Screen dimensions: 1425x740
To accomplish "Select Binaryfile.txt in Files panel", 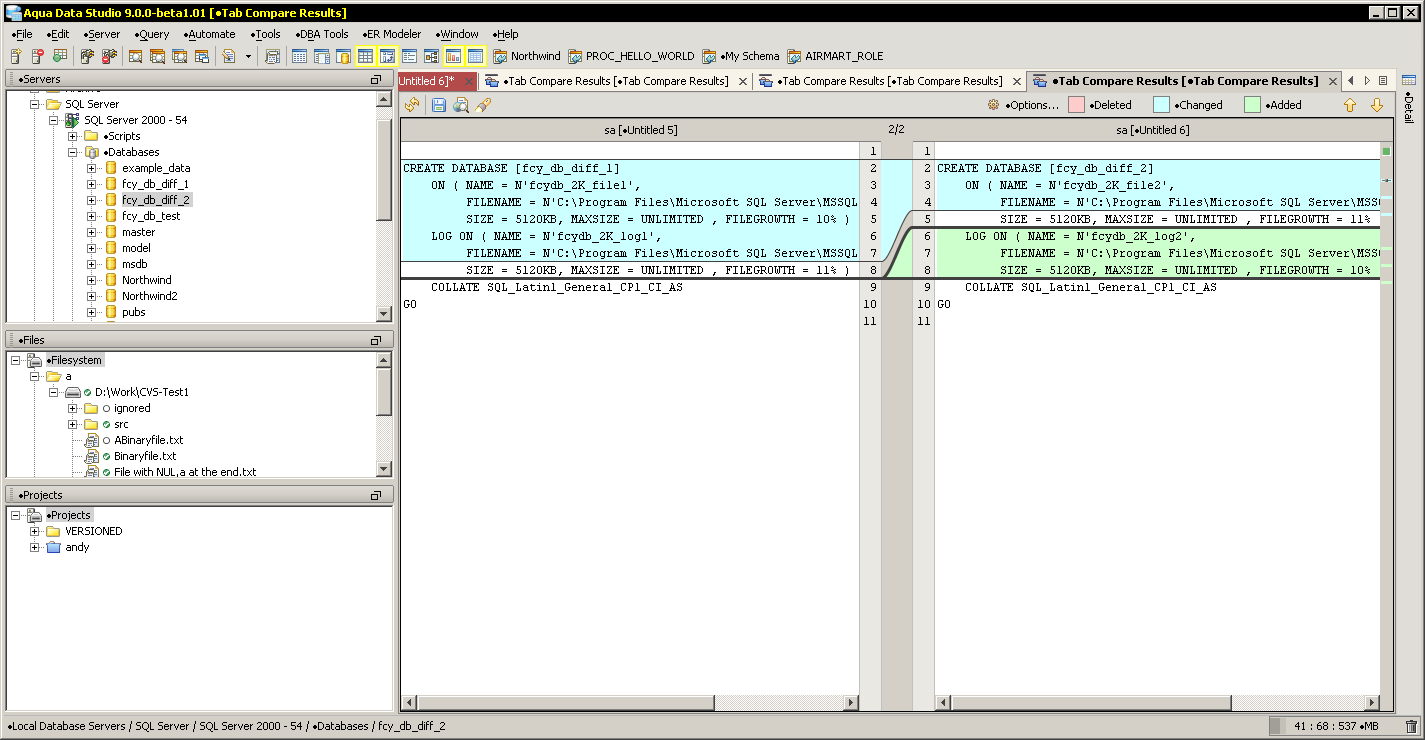I will [145, 456].
